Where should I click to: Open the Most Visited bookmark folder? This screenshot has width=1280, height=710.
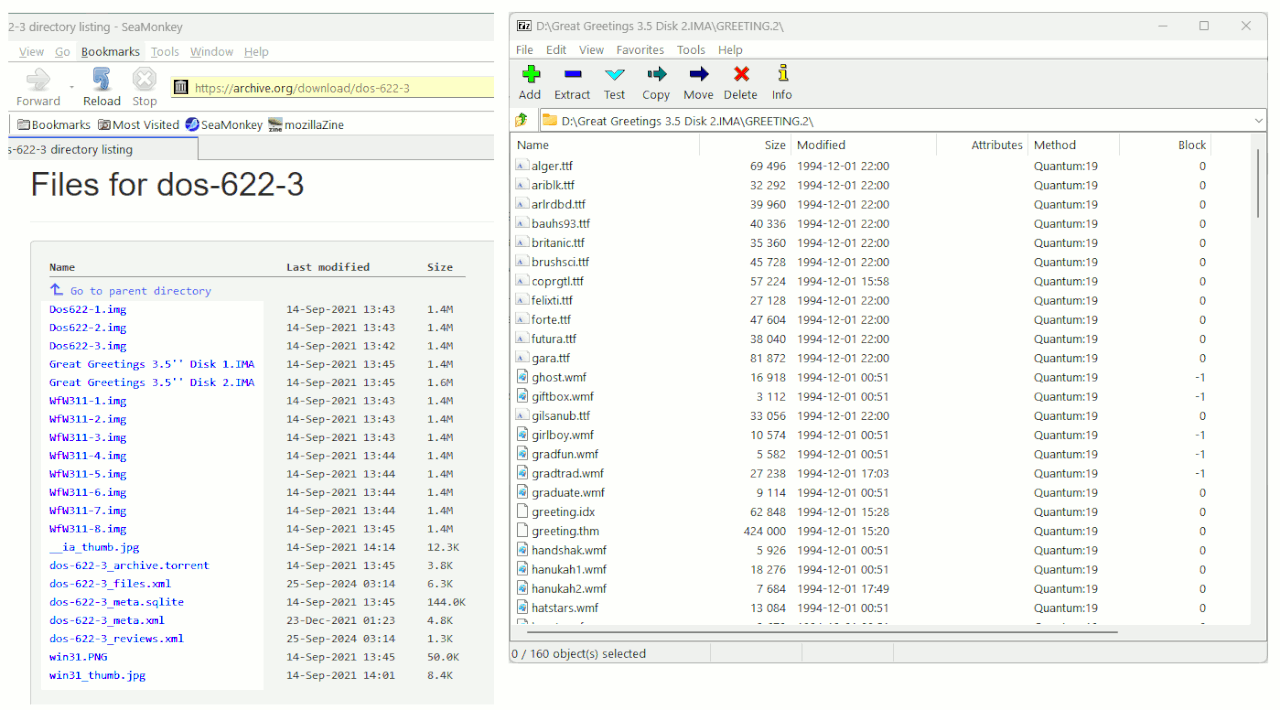click(x=138, y=125)
